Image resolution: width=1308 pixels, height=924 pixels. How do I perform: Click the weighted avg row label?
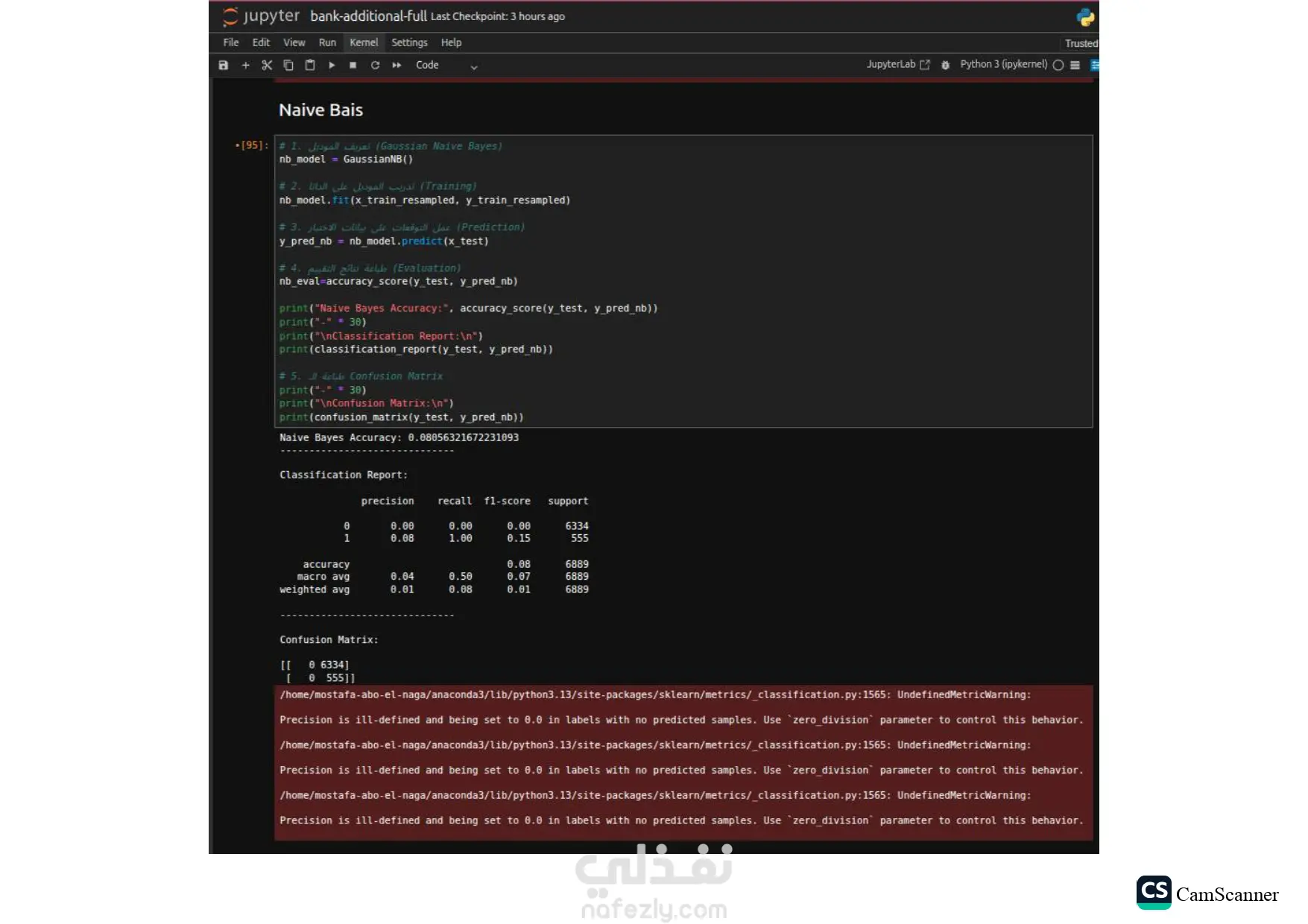[315, 590]
